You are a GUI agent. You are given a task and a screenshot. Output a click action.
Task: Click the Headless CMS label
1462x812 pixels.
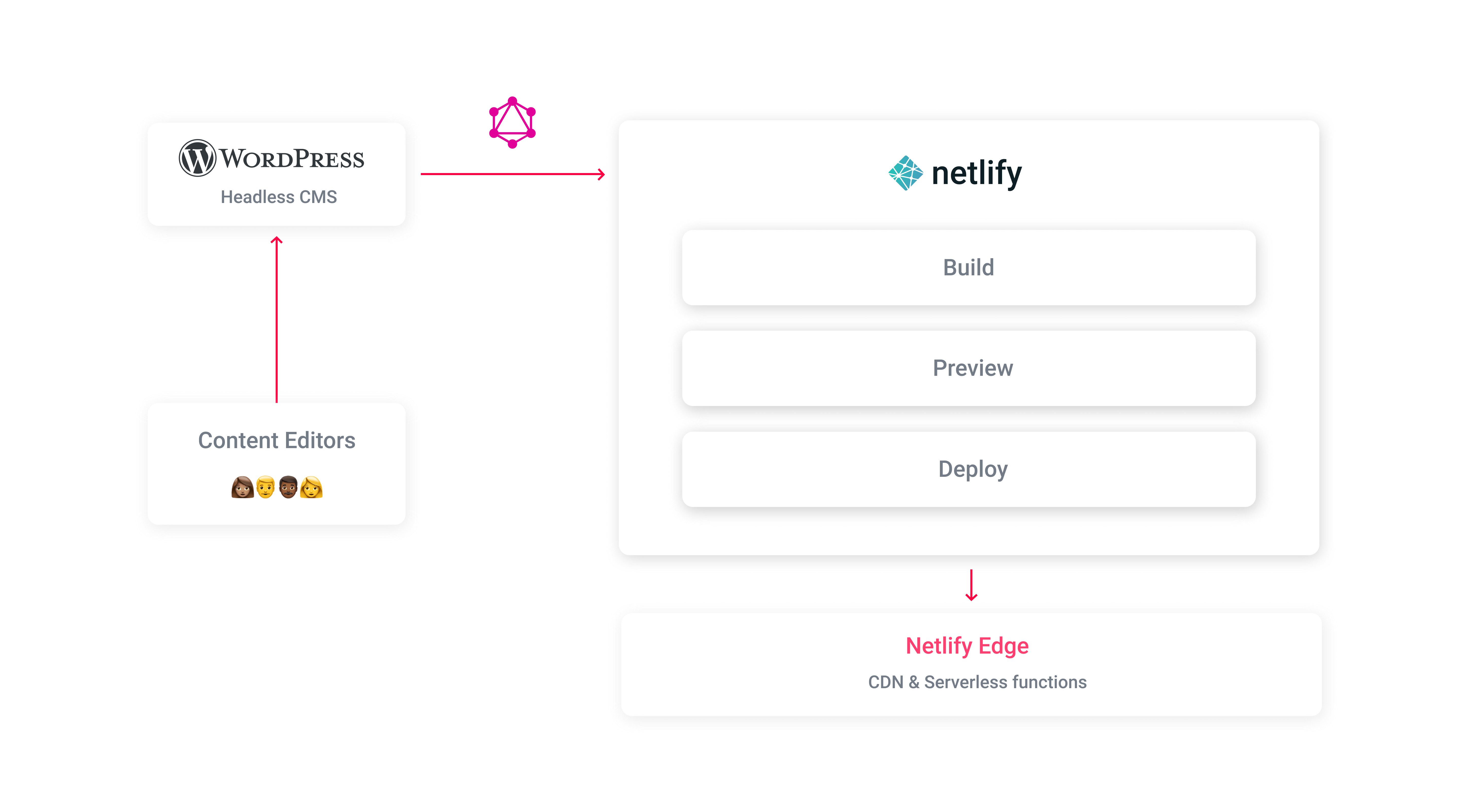[279, 197]
